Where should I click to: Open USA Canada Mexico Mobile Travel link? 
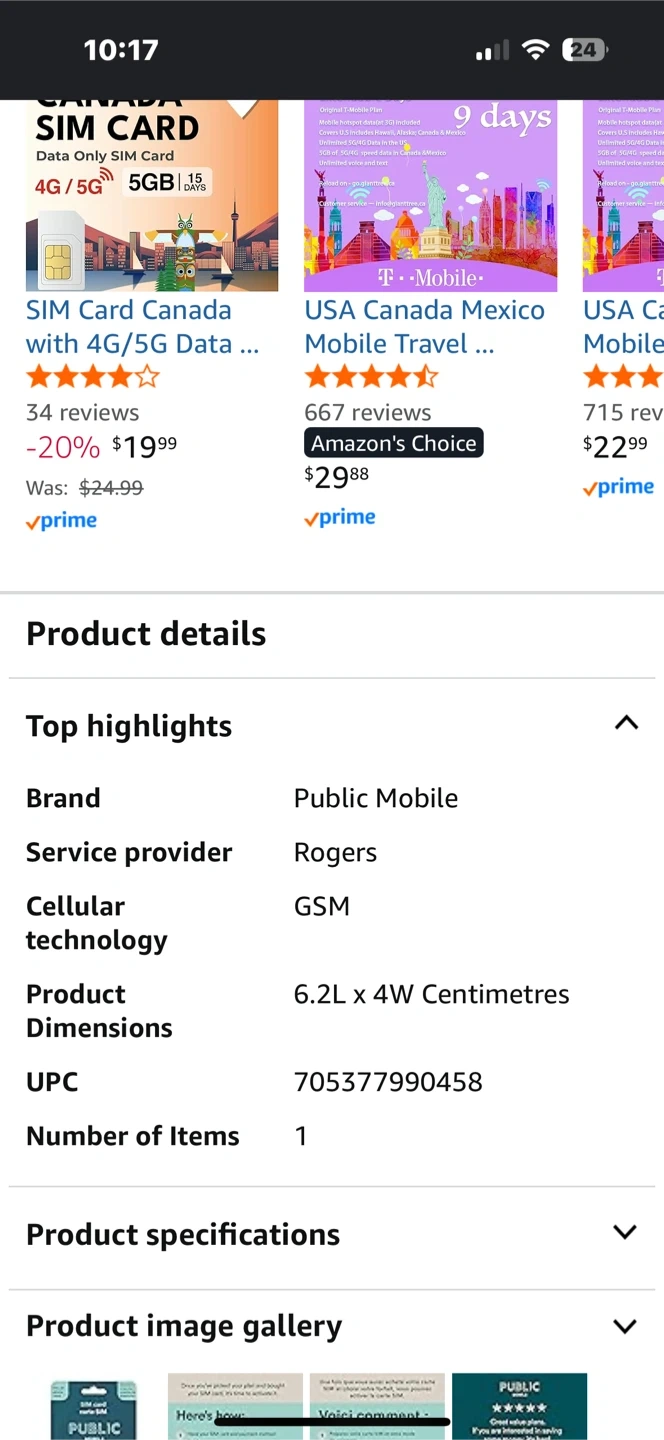[424, 327]
